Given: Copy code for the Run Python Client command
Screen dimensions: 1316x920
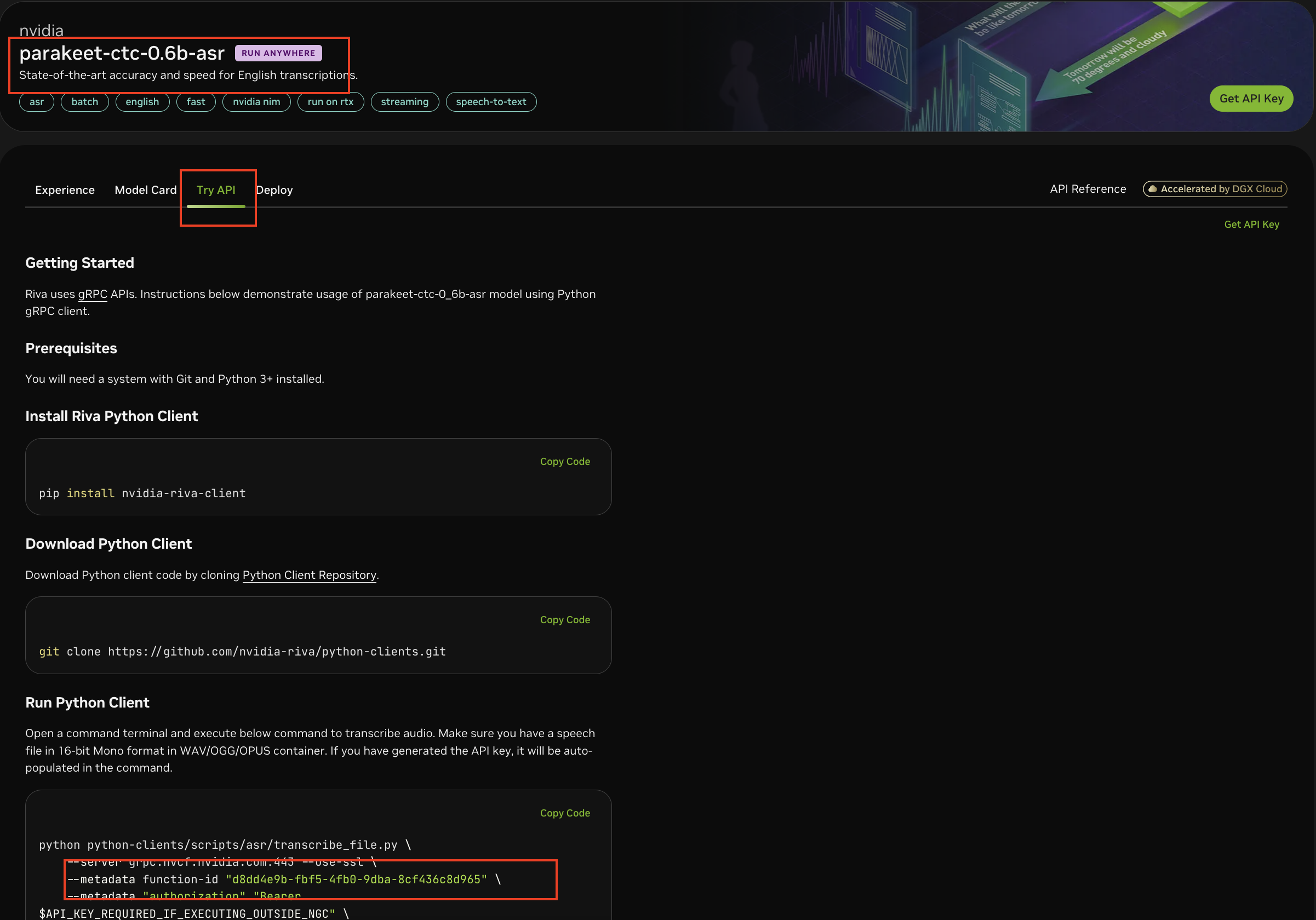Looking at the screenshot, I should 564,813.
